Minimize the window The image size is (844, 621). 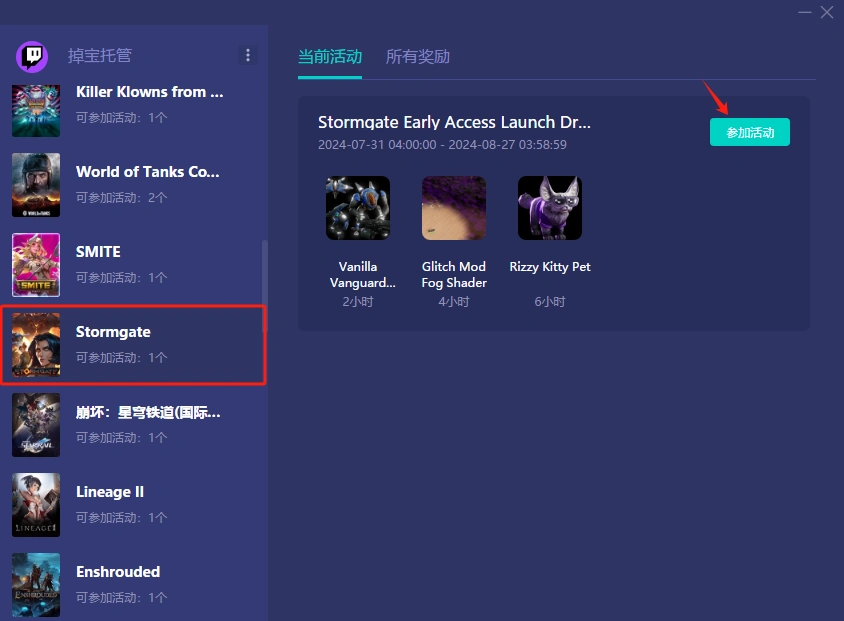(x=805, y=12)
